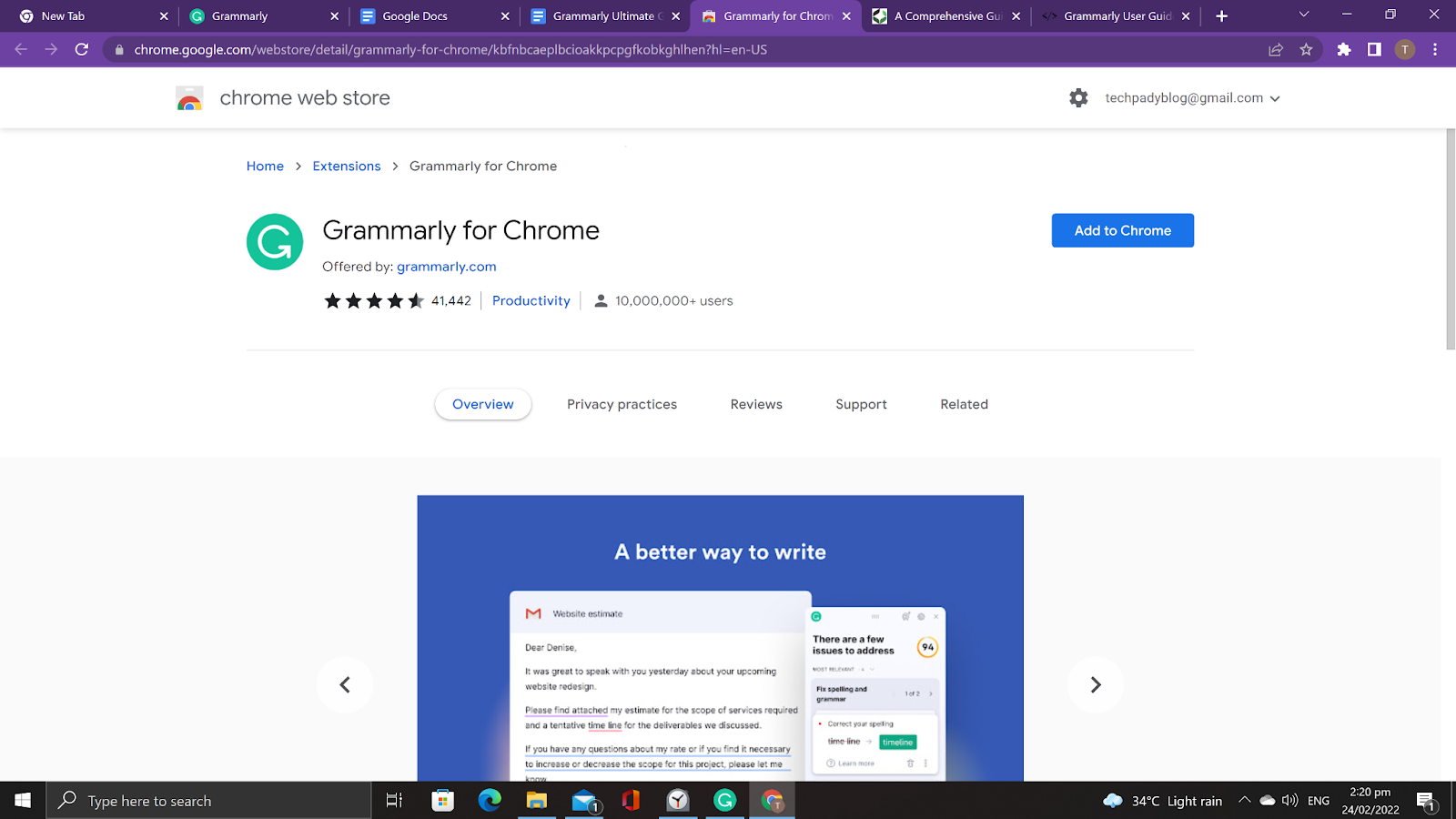The width and height of the screenshot is (1456, 819).
Task: Go forward in browser history
Action: coord(51,49)
